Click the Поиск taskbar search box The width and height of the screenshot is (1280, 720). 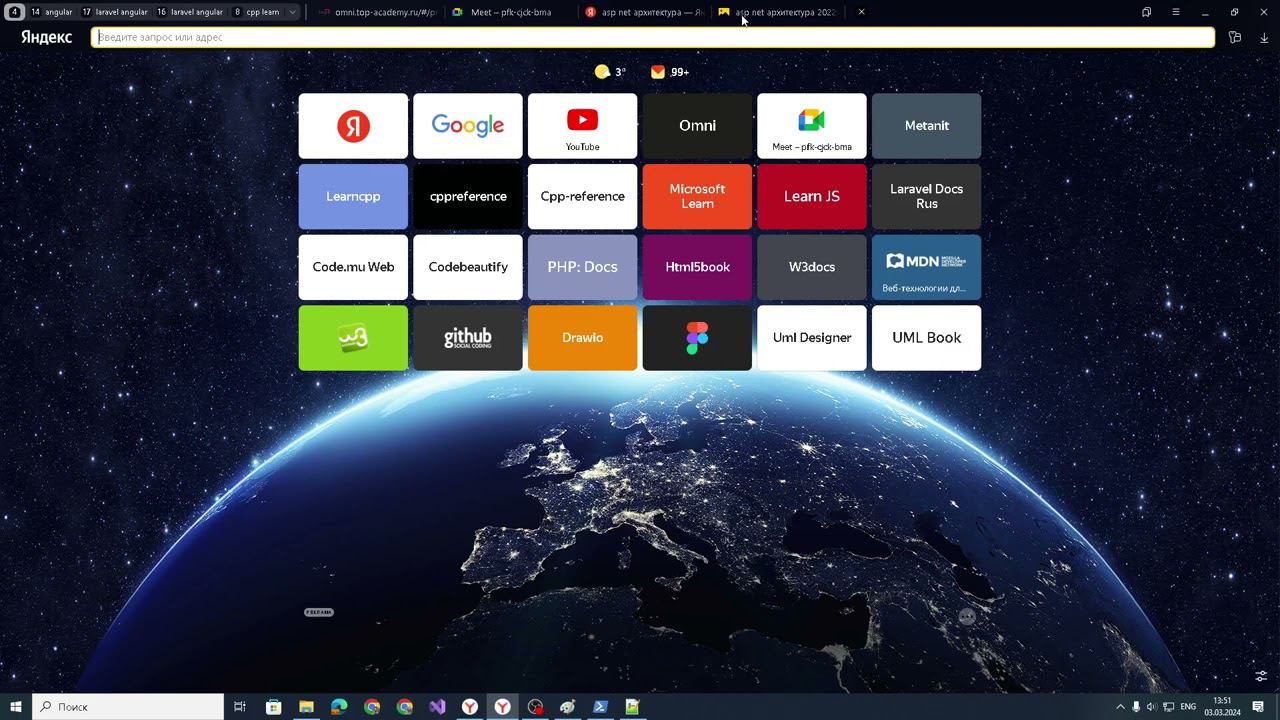(x=128, y=706)
